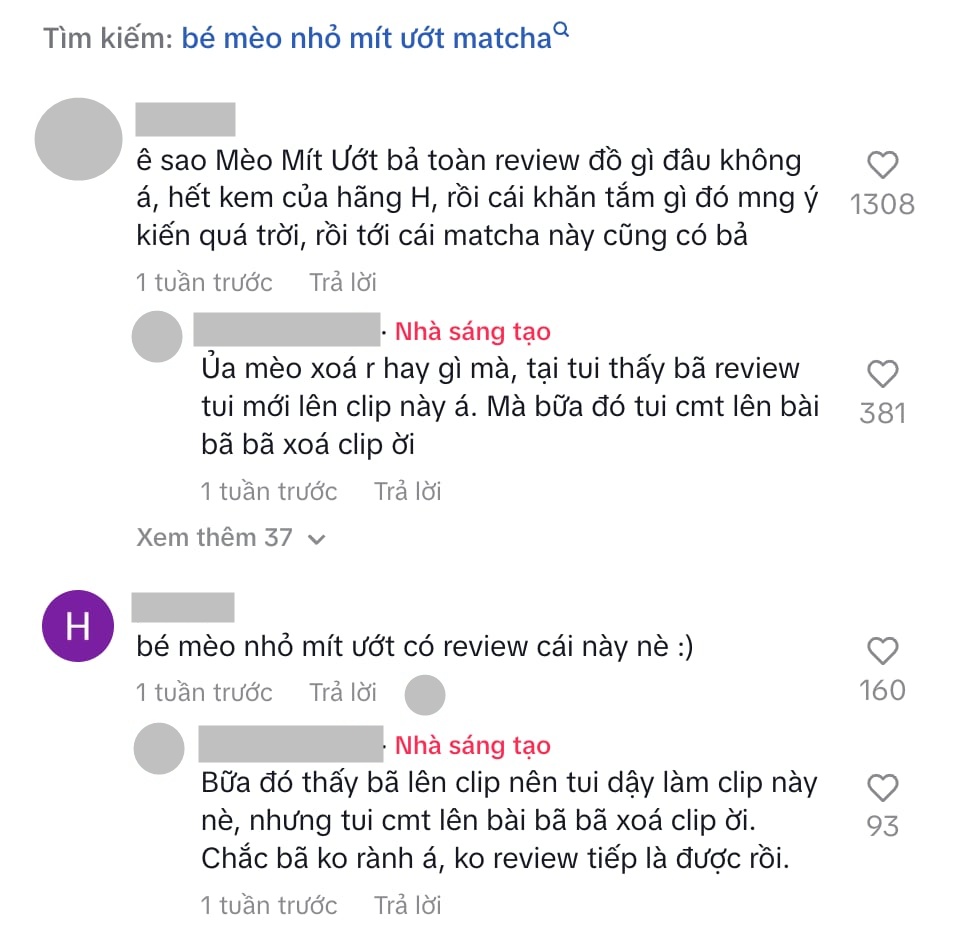
Task: Like the comment with 1308 likes
Action: (882, 165)
